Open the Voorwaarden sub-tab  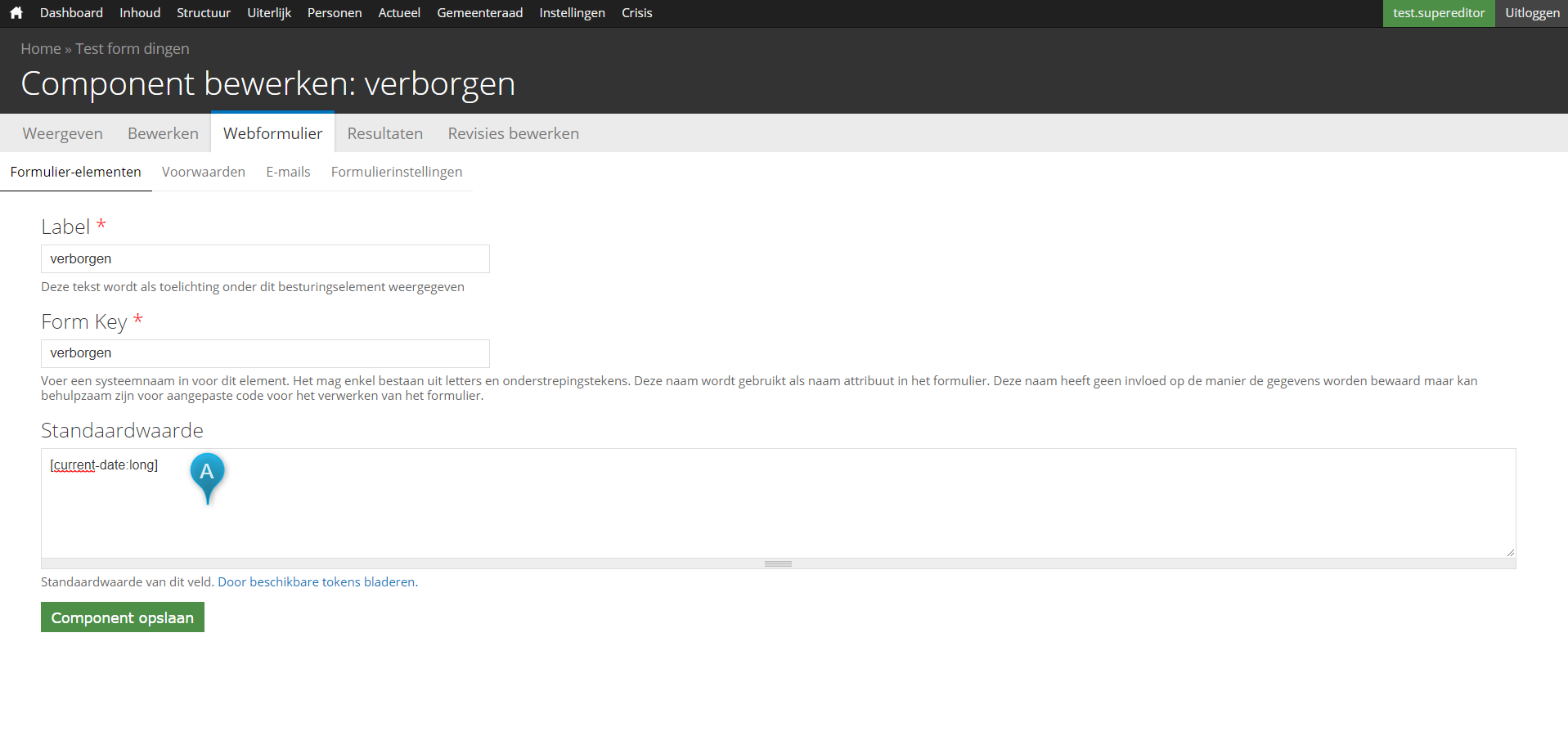tap(203, 172)
